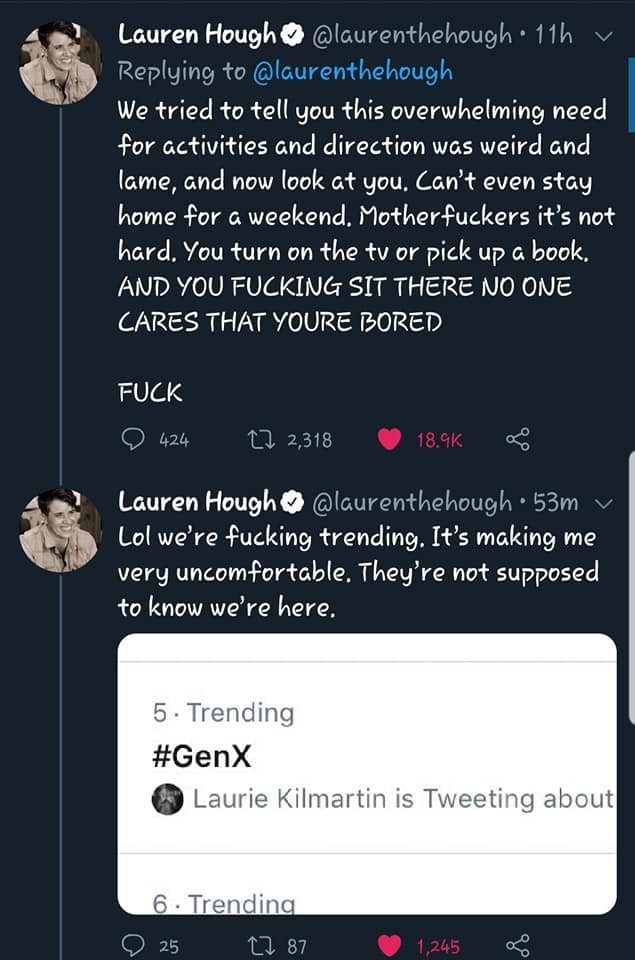Viewport: 635px width, 960px height.
Task: Click Laurie Kilmartin's small avatar icon
Action: [167, 799]
